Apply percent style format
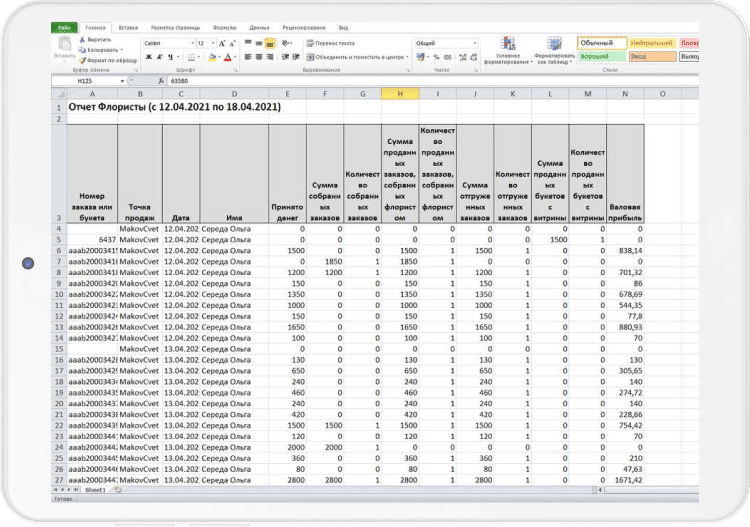This screenshot has width=750, height=527. point(436,57)
